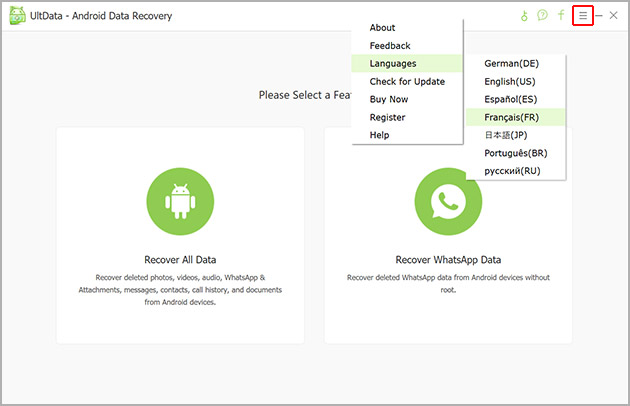The height and width of the screenshot is (406, 630).
Task: Open the hamburger menu icon
Action: pyautogui.click(x=583, y=16)
